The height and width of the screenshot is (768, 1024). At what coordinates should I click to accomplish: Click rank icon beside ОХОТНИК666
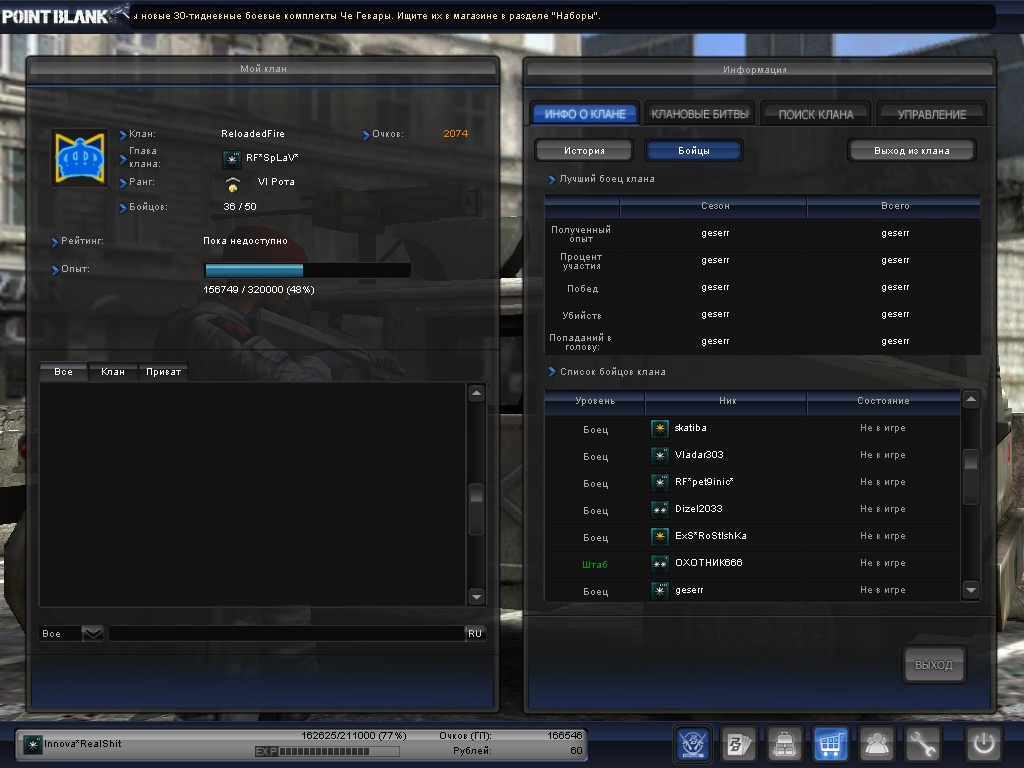tap(660, 564)
